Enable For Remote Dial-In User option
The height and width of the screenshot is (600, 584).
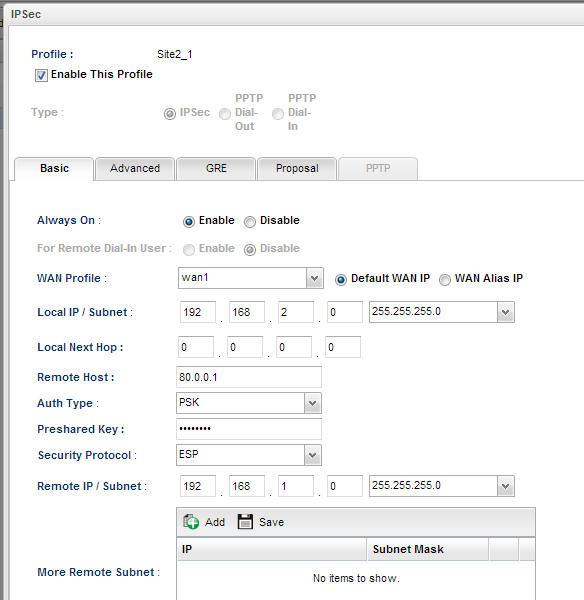189,249
